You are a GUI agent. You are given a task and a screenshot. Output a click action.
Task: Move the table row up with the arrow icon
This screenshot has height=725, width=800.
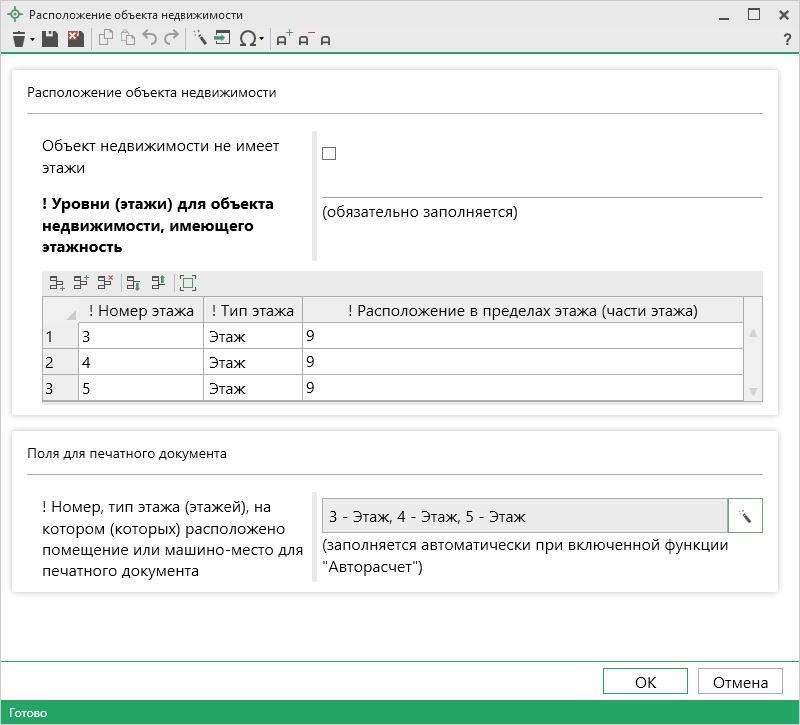(x=157, y=283)
